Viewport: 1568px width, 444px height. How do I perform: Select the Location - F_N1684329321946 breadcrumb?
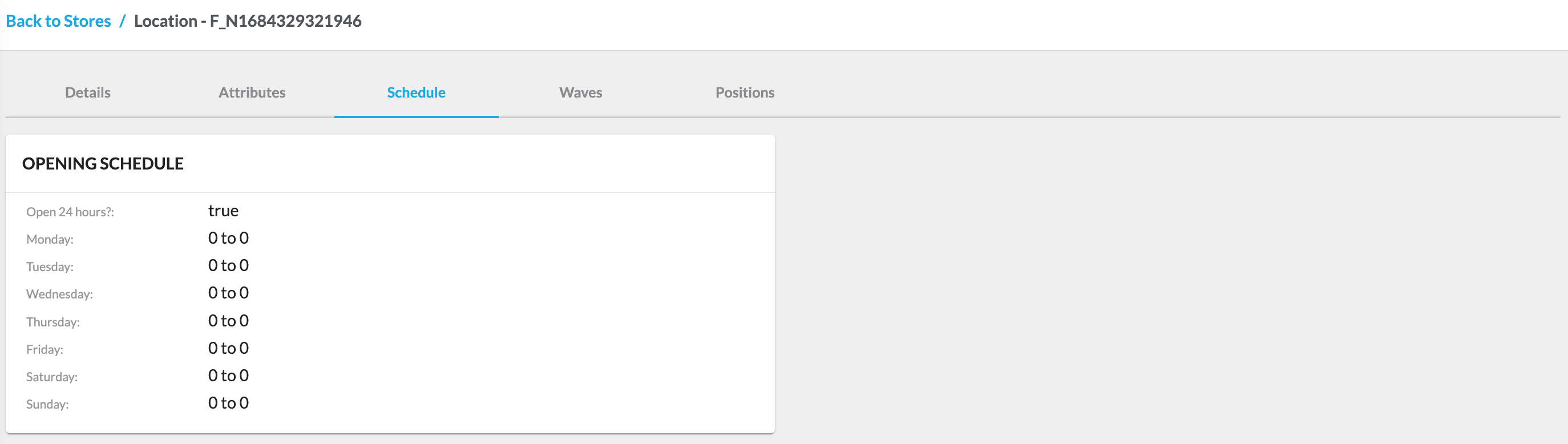pos(247,21)
